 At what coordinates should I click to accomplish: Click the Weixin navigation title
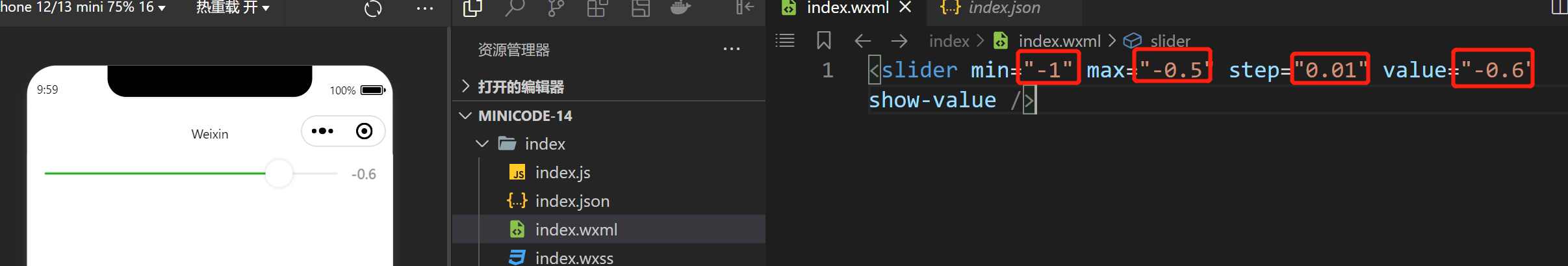[x=210, y=134]
